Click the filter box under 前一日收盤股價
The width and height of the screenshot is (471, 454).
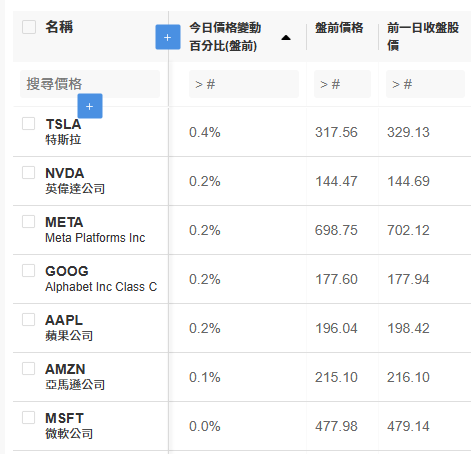[x=425, y=84]
